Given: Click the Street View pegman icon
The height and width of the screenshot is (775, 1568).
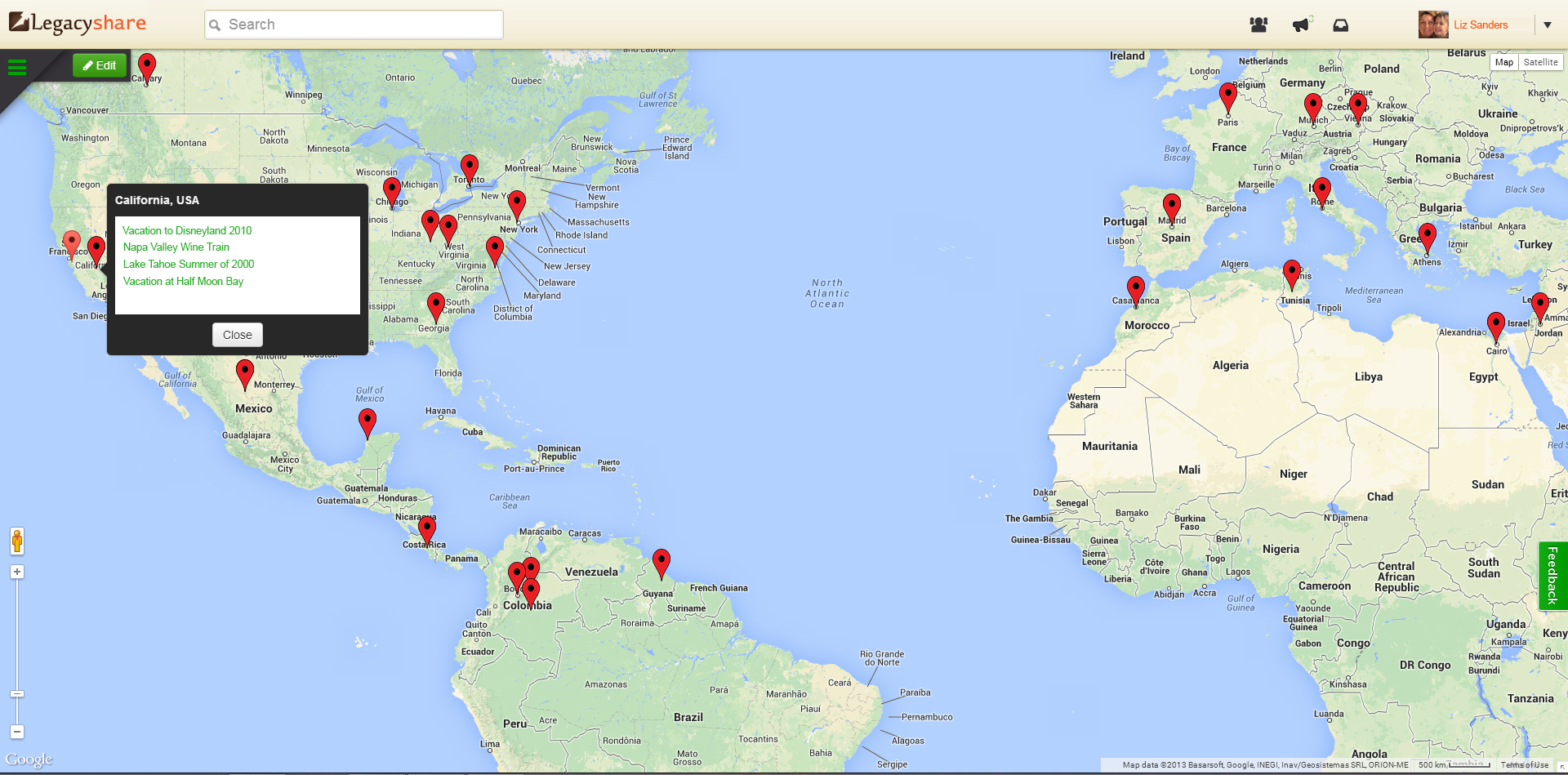Looking at the screenshot, I should [17, 541].
